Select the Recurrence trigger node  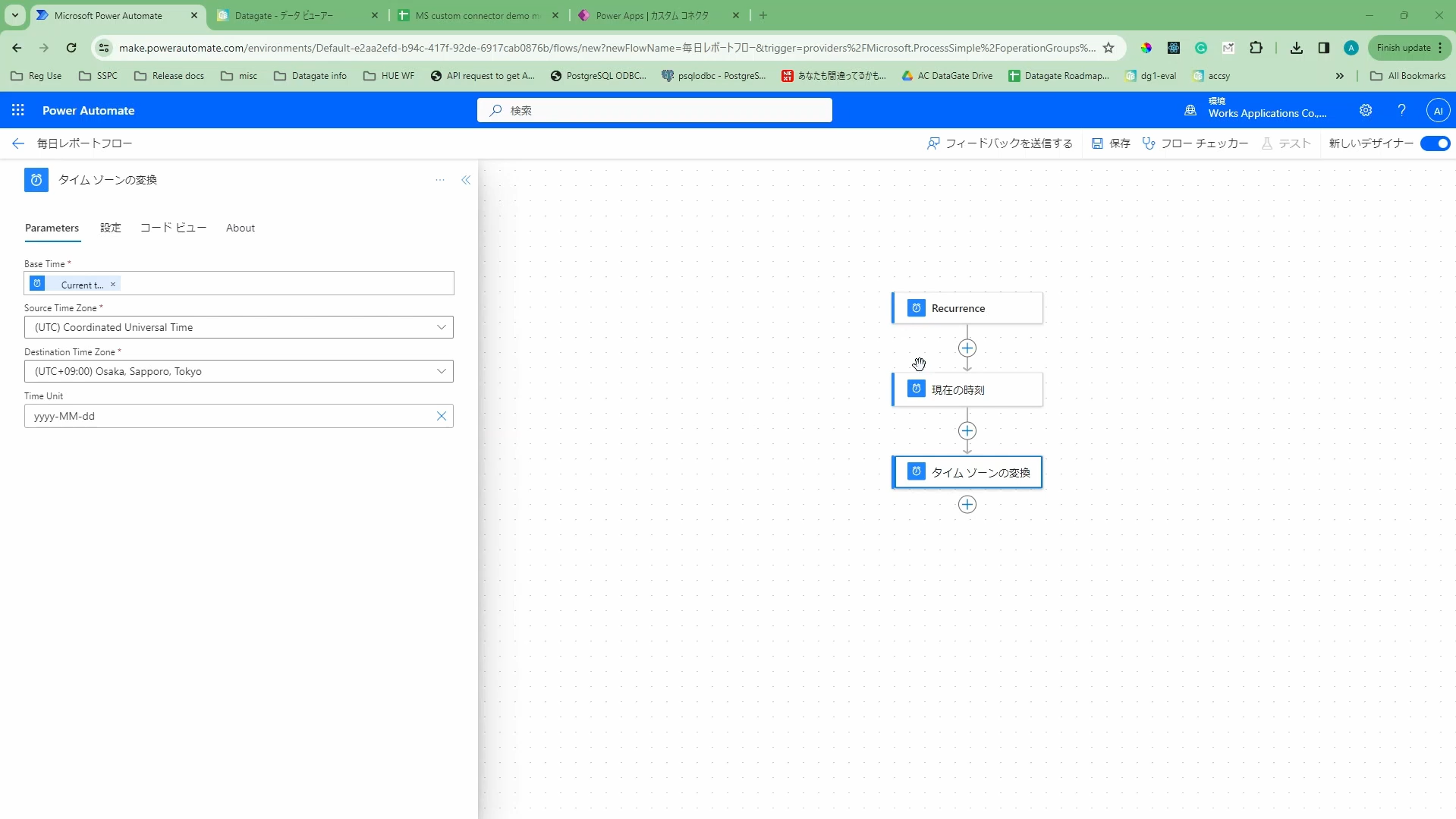[x=967, y=308]
